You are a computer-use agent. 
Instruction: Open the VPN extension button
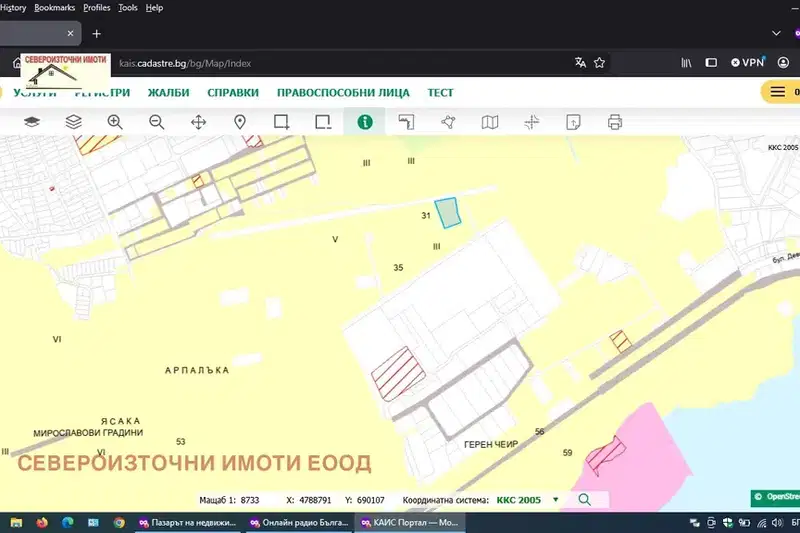tap(748, 62)
